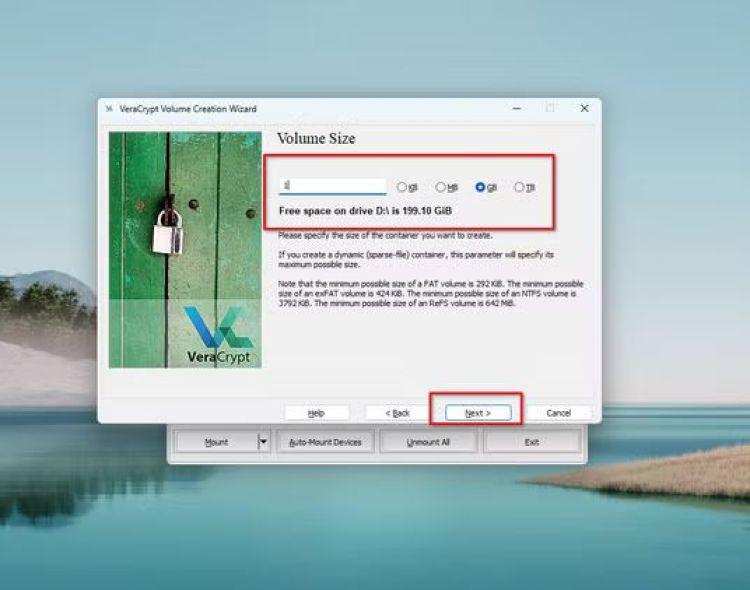The image size is (750, 590).
Task: Click the Mount button
Action: tap(216, 441)
